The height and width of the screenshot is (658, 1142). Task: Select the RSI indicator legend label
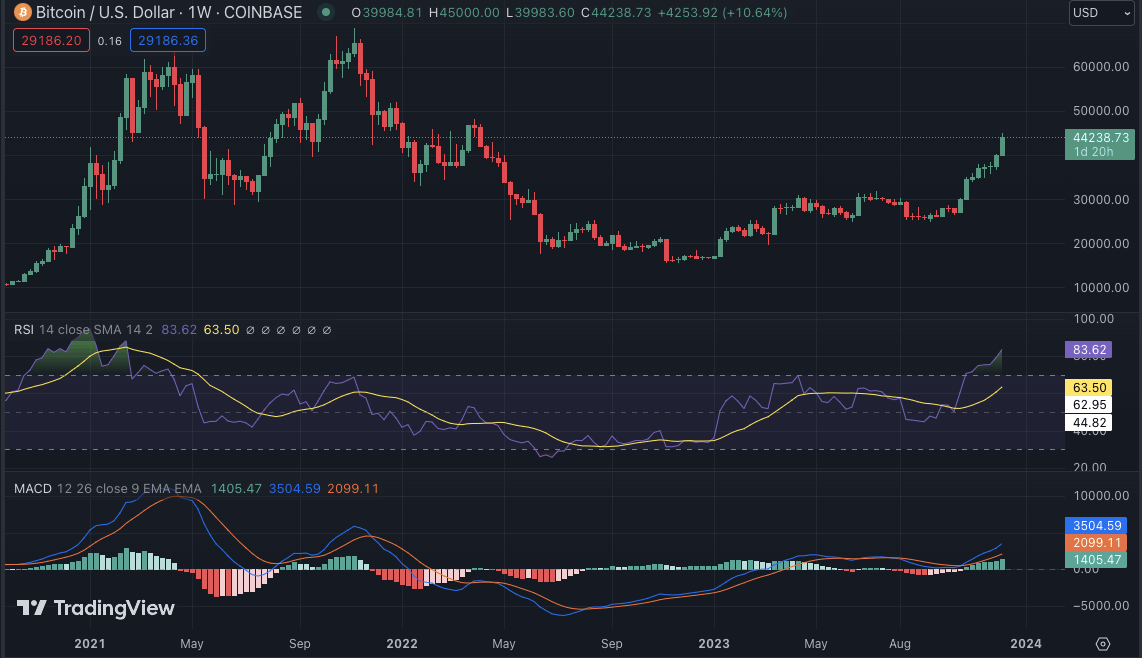coord(25,329)
